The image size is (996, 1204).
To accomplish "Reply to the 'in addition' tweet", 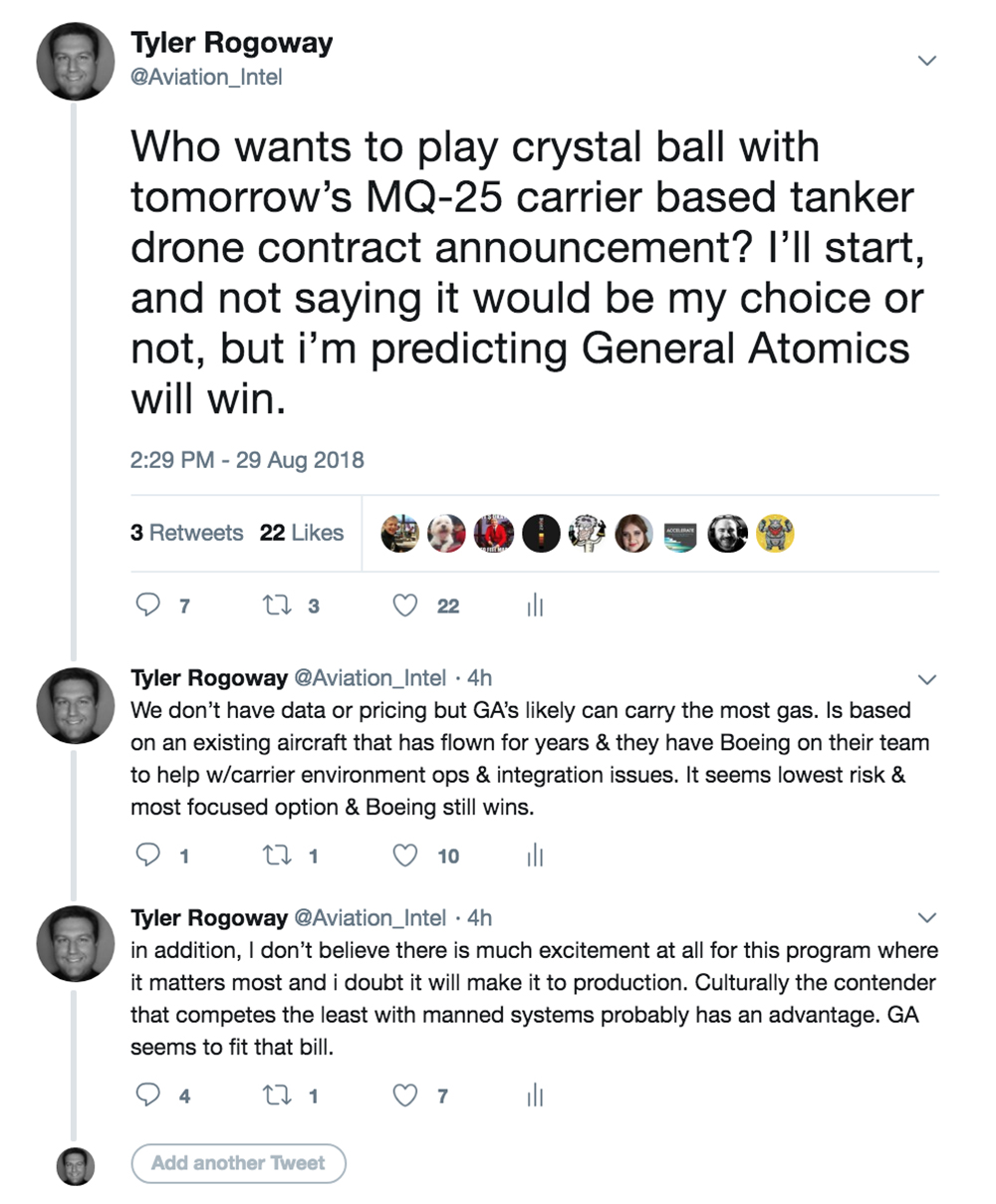I will pos(147,1095).
